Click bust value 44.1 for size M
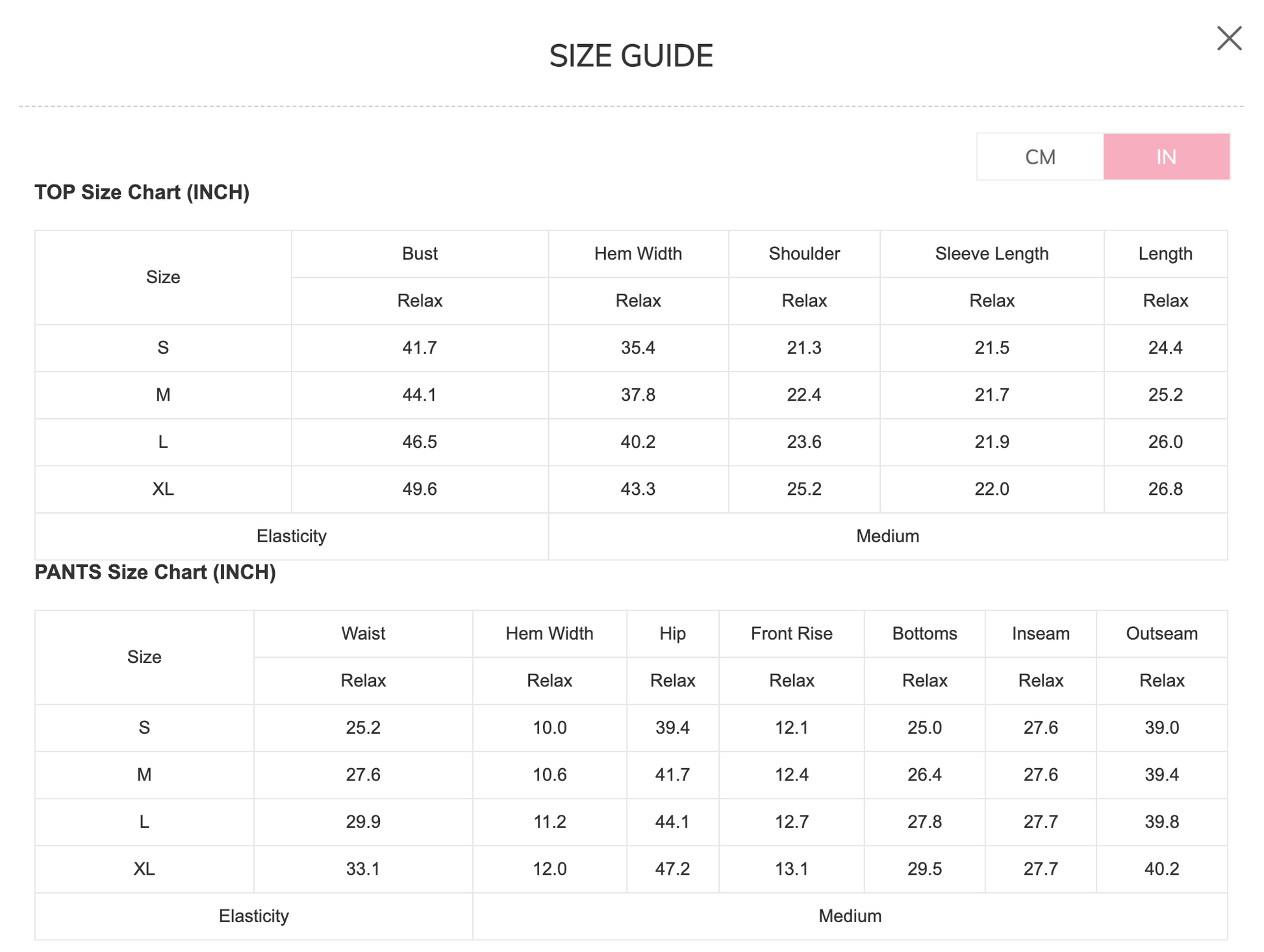This screenshot has width=1264, height=952. tap(420, 395)
